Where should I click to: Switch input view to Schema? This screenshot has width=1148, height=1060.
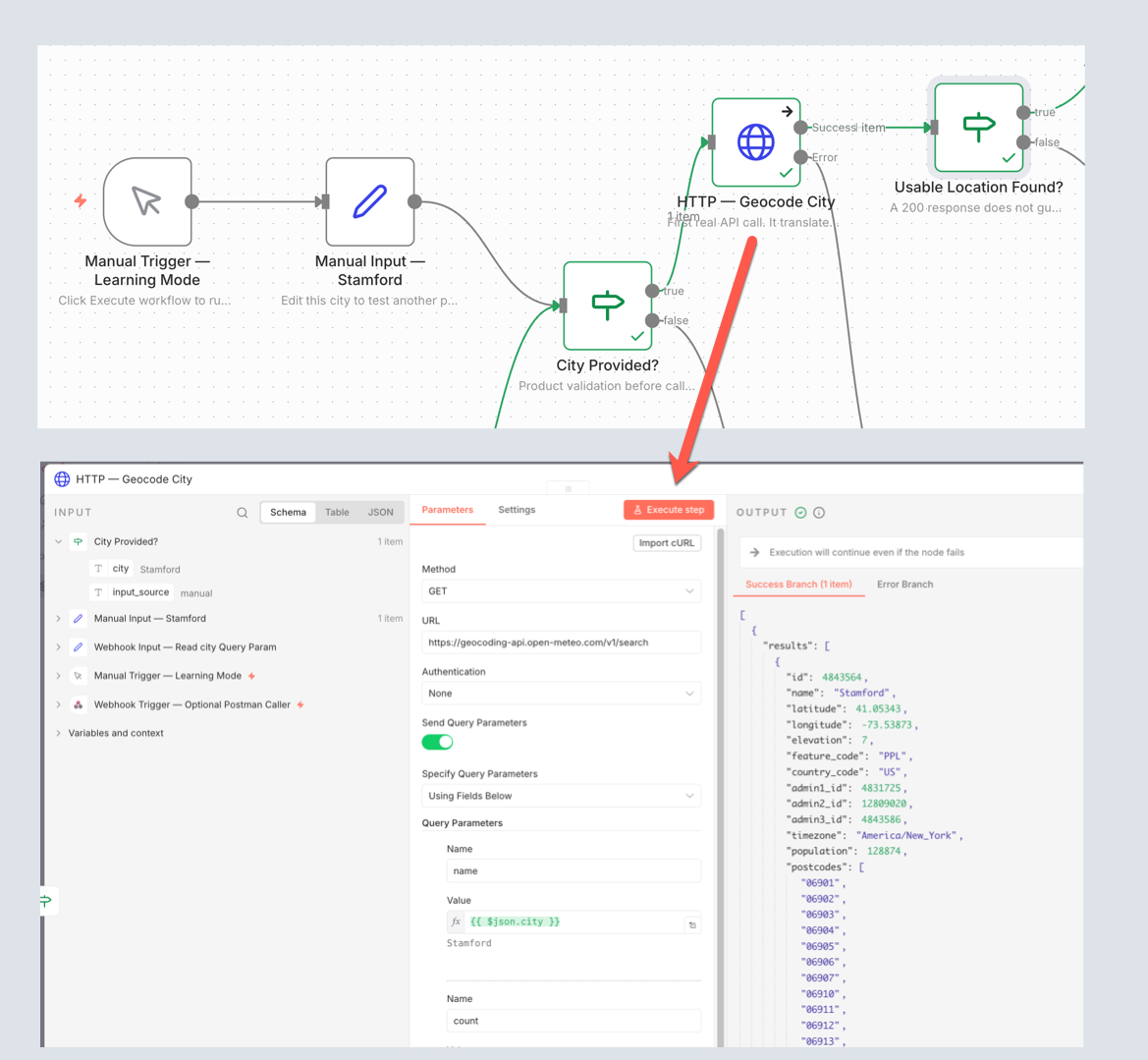(288, 512)
